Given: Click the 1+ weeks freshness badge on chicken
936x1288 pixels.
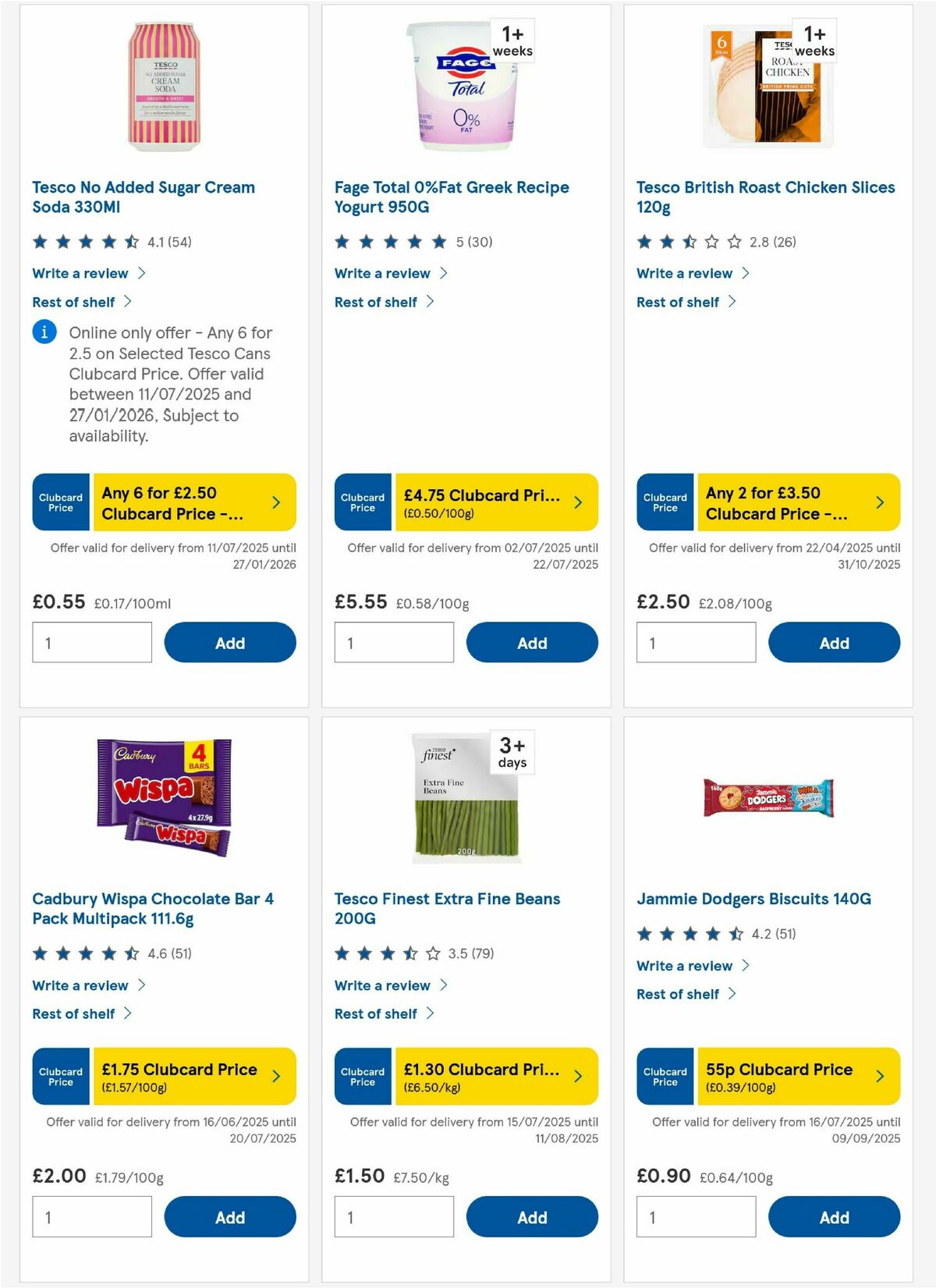Looking at the screenshot, I should pos(813,40).
